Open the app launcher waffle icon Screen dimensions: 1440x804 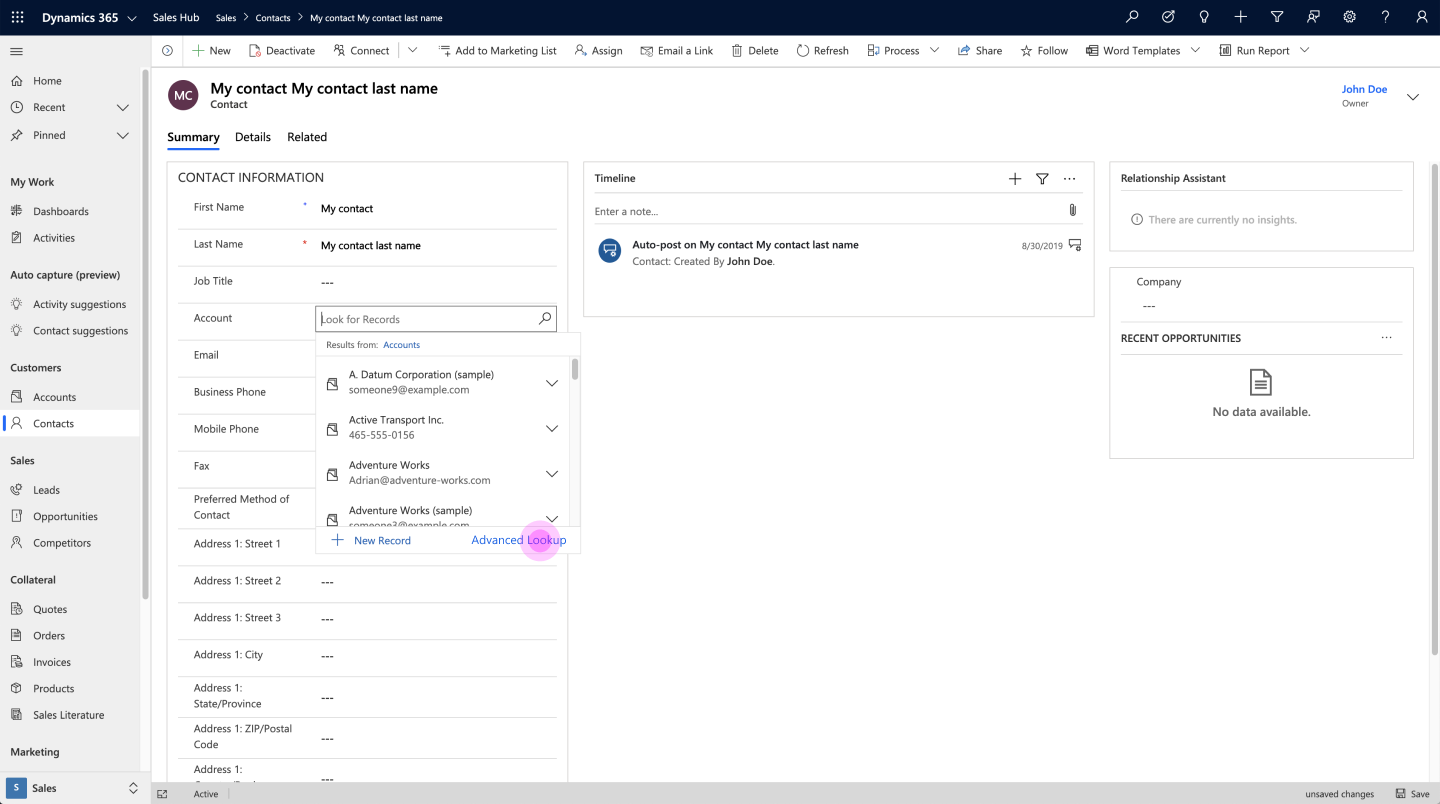(x=17, y=17)
